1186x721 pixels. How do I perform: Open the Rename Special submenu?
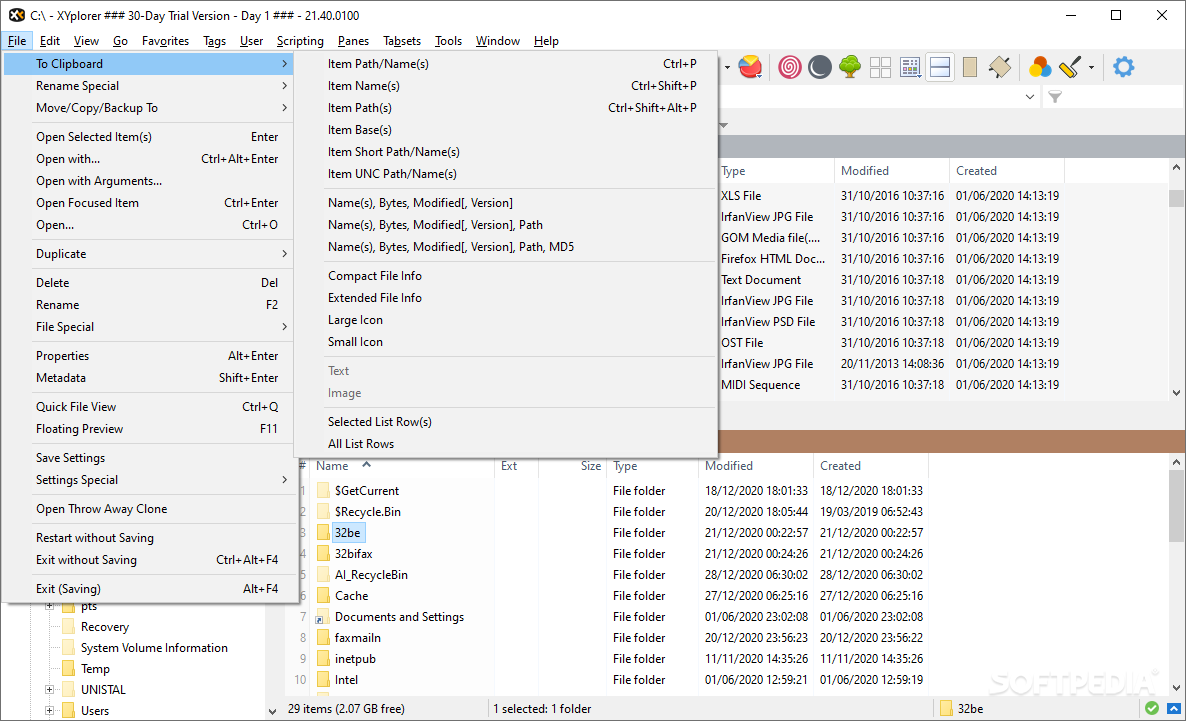[x=148, y=85]
